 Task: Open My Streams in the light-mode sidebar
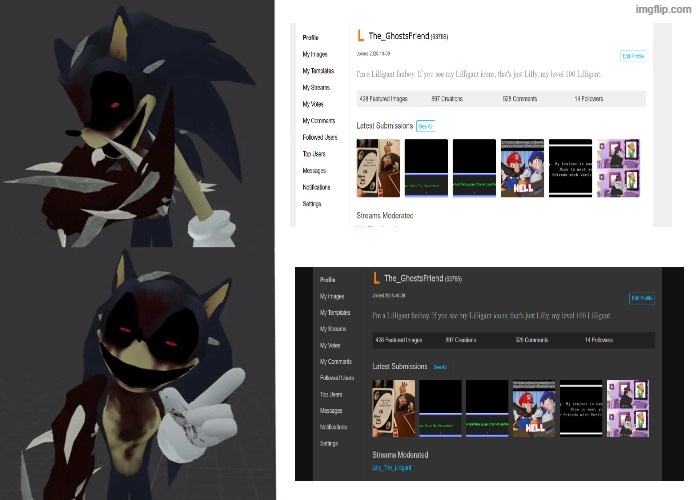316,87
